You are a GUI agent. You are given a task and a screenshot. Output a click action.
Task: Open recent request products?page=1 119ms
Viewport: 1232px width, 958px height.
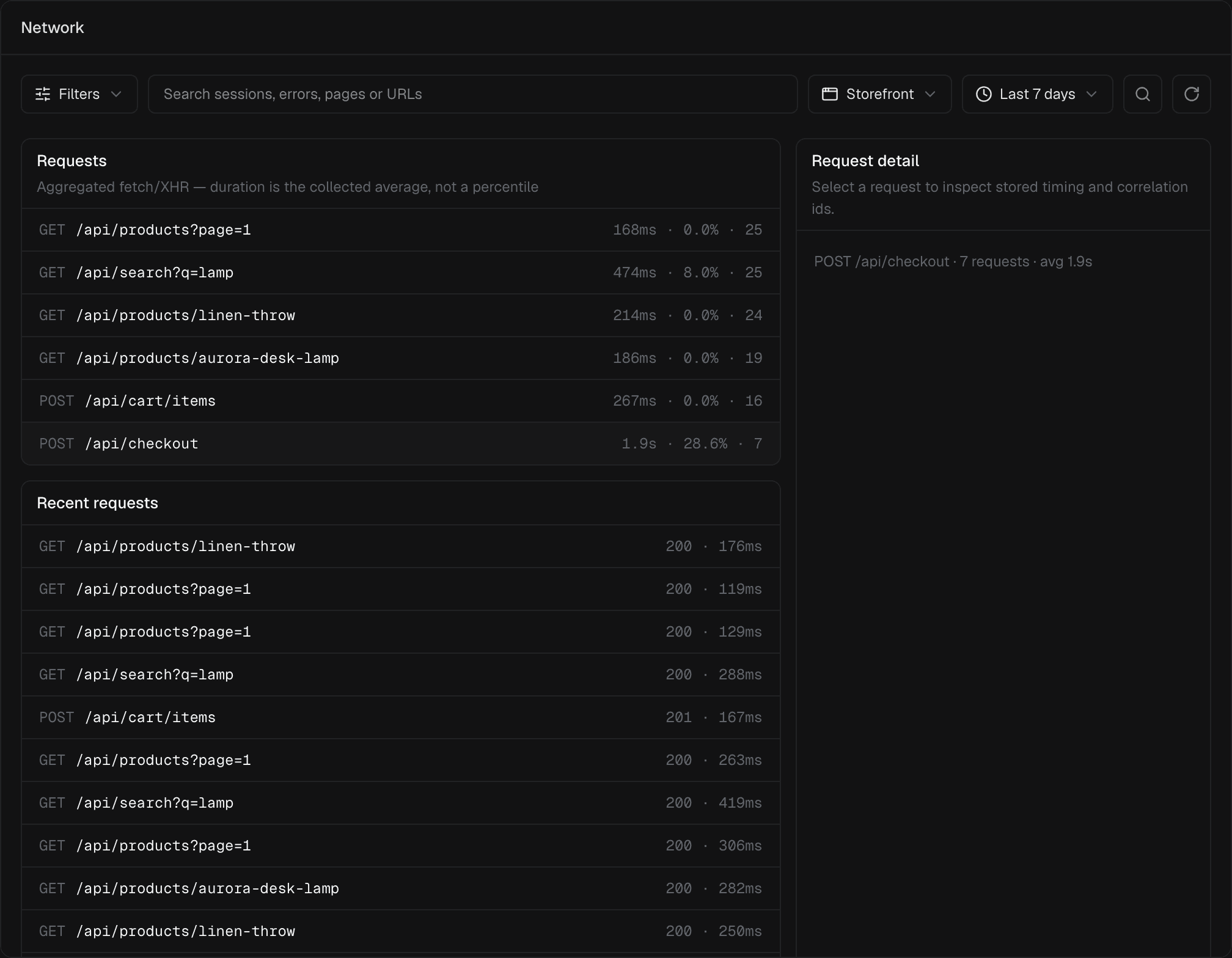(401, 589)
